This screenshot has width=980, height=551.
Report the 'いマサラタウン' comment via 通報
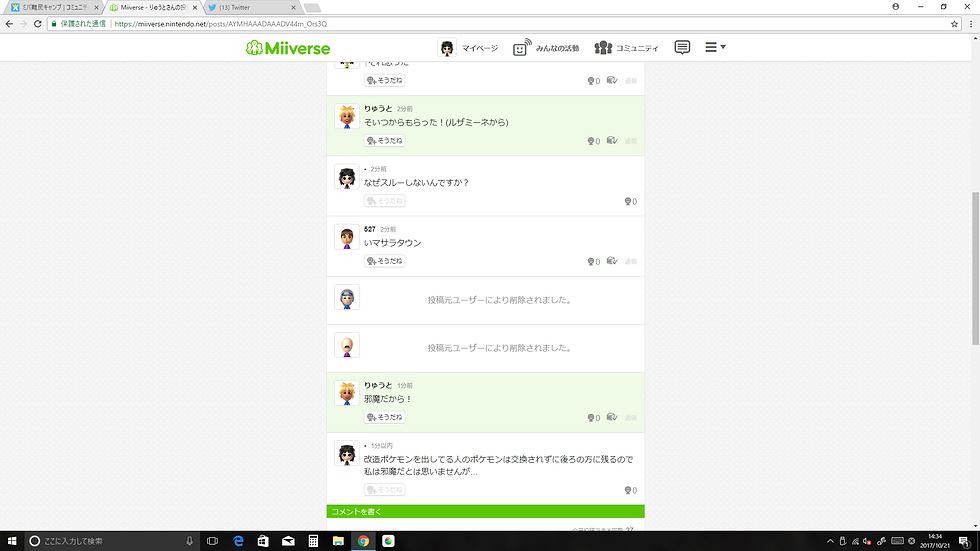point(631,262)
